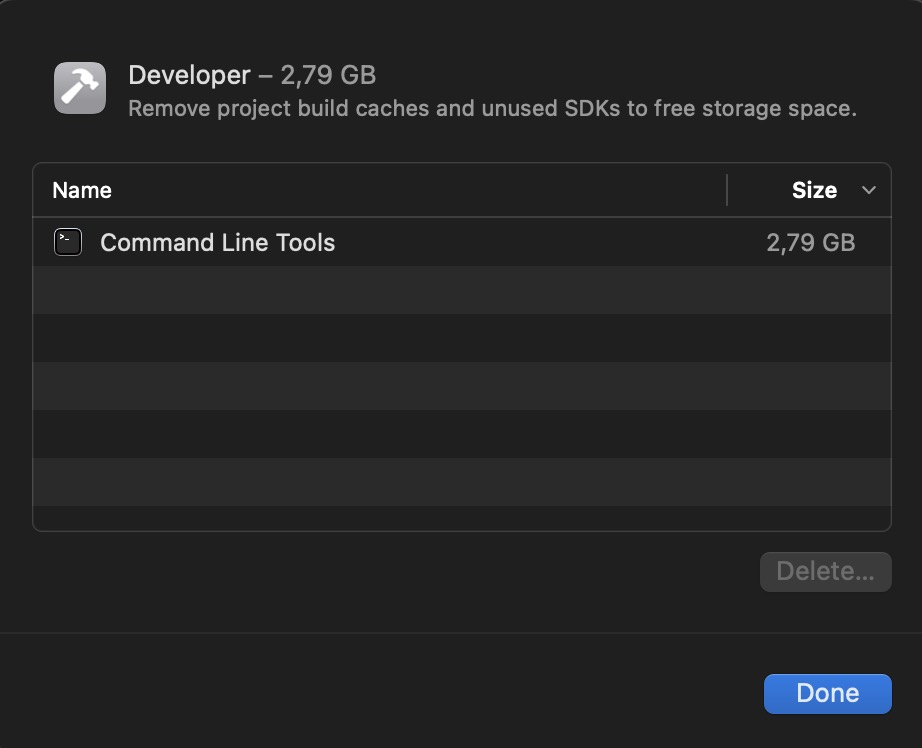The width and height of the screenshot is (922, 748).
Task: Click the partial bottom row of the list
Action: (461, 518)
